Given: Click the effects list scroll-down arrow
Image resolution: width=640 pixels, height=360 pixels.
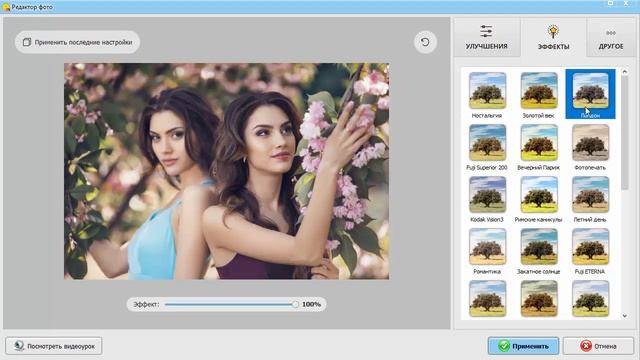Looking at the screenshot, I should [624, 316].
